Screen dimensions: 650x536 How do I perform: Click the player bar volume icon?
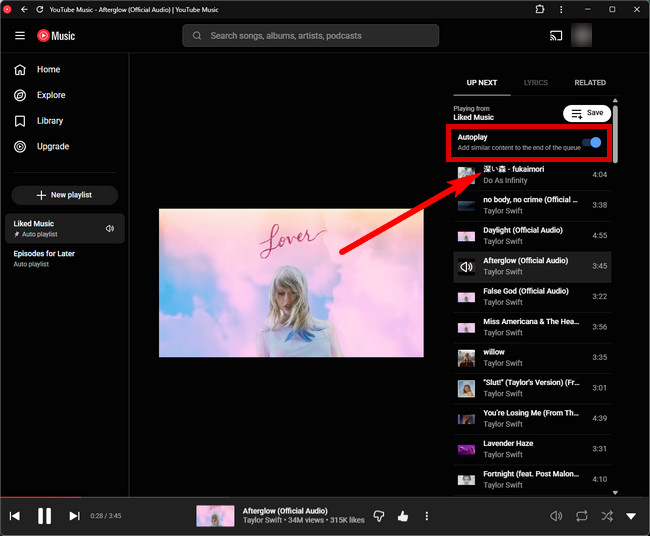tap(556, 516)
